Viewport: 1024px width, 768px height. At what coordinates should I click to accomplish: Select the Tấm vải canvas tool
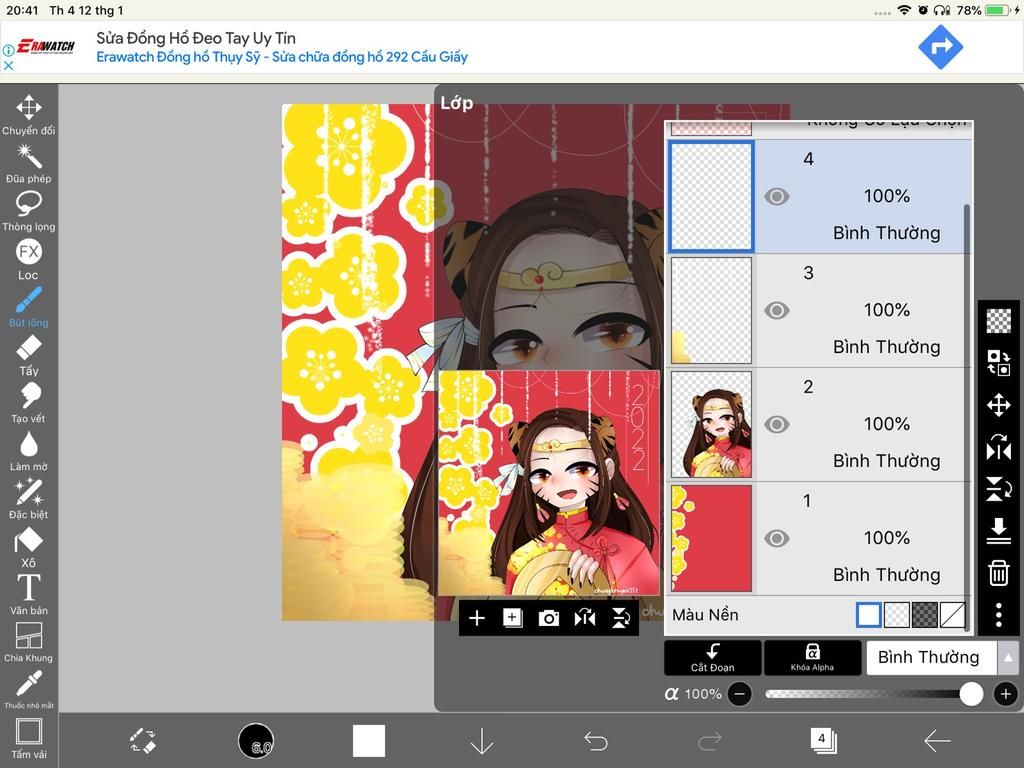28,739
